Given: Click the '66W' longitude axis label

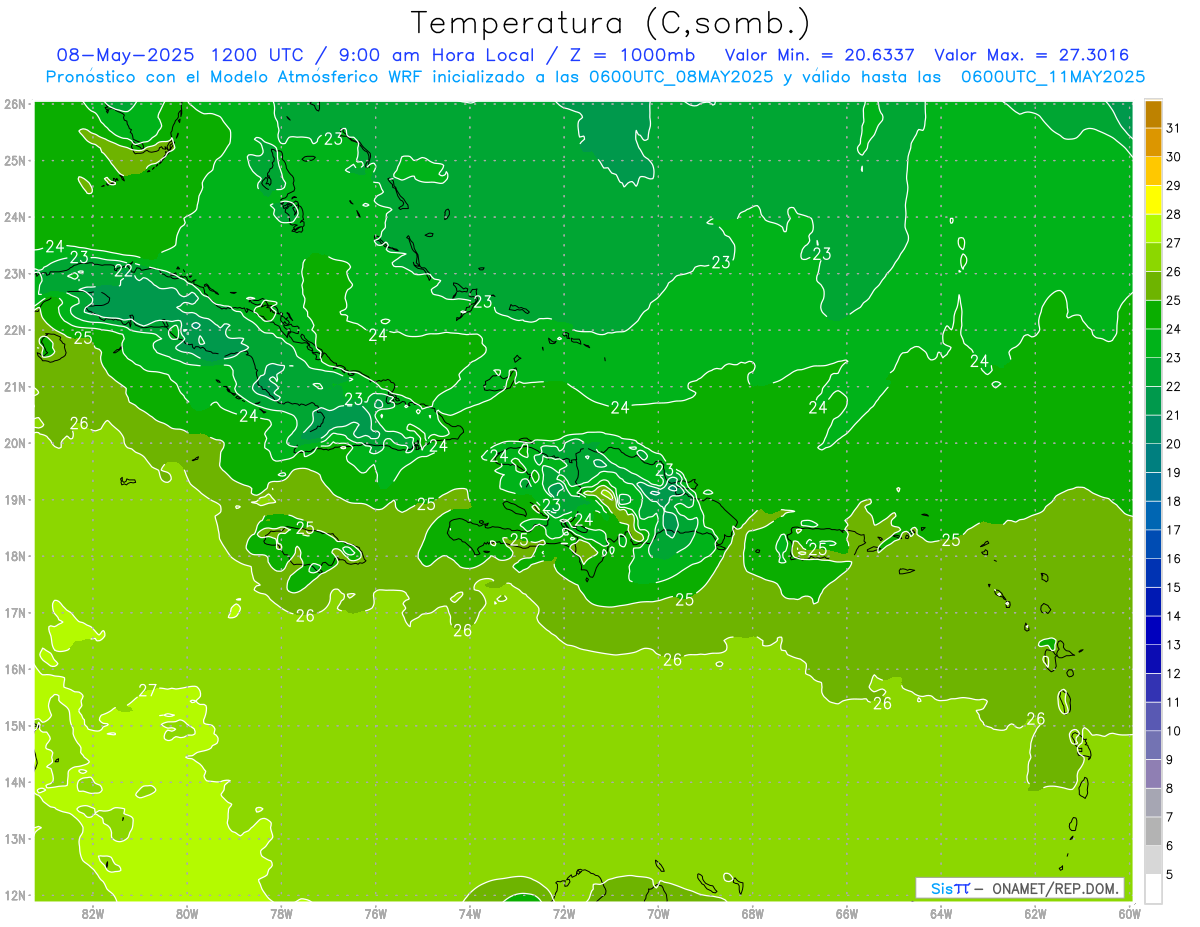Looking at the screenshot, I should 847,913.
